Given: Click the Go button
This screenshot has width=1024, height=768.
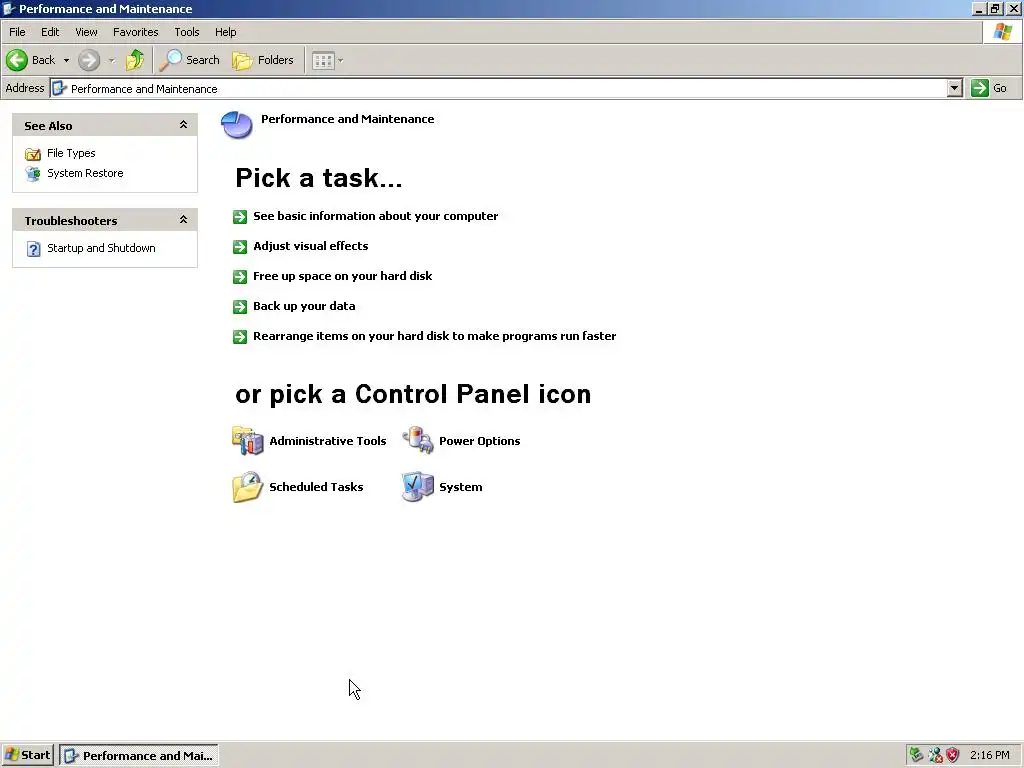Looking at the screenshot, I should point(989,88).
